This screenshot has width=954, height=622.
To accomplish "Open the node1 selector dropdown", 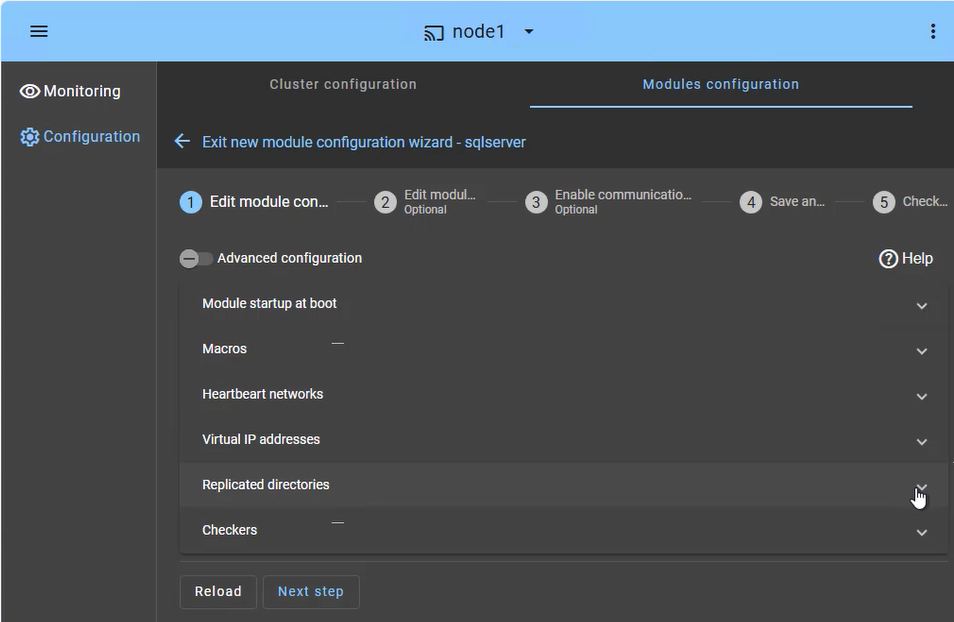I will 528,31.
